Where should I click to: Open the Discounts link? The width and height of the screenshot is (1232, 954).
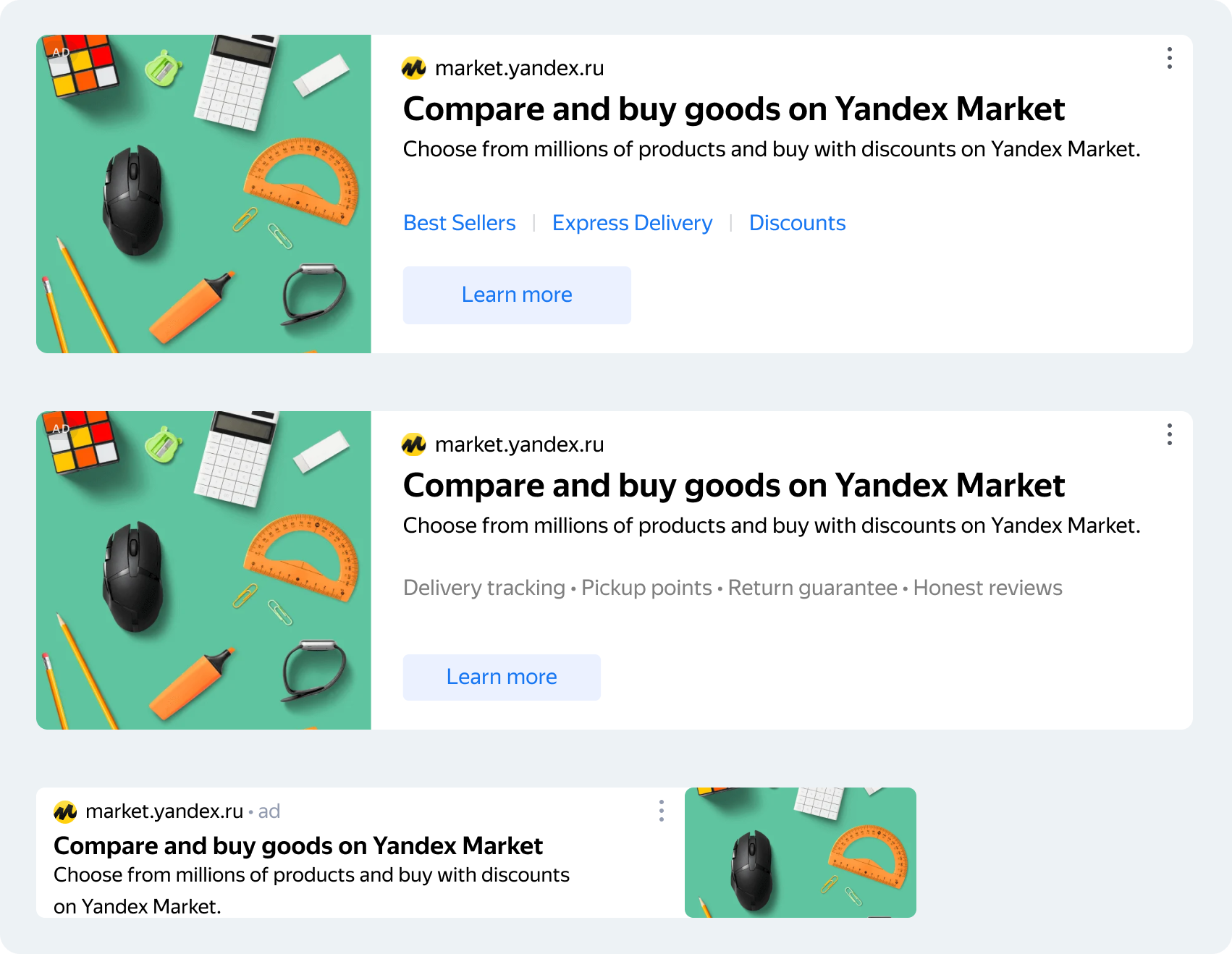click(x=797, y=223)
